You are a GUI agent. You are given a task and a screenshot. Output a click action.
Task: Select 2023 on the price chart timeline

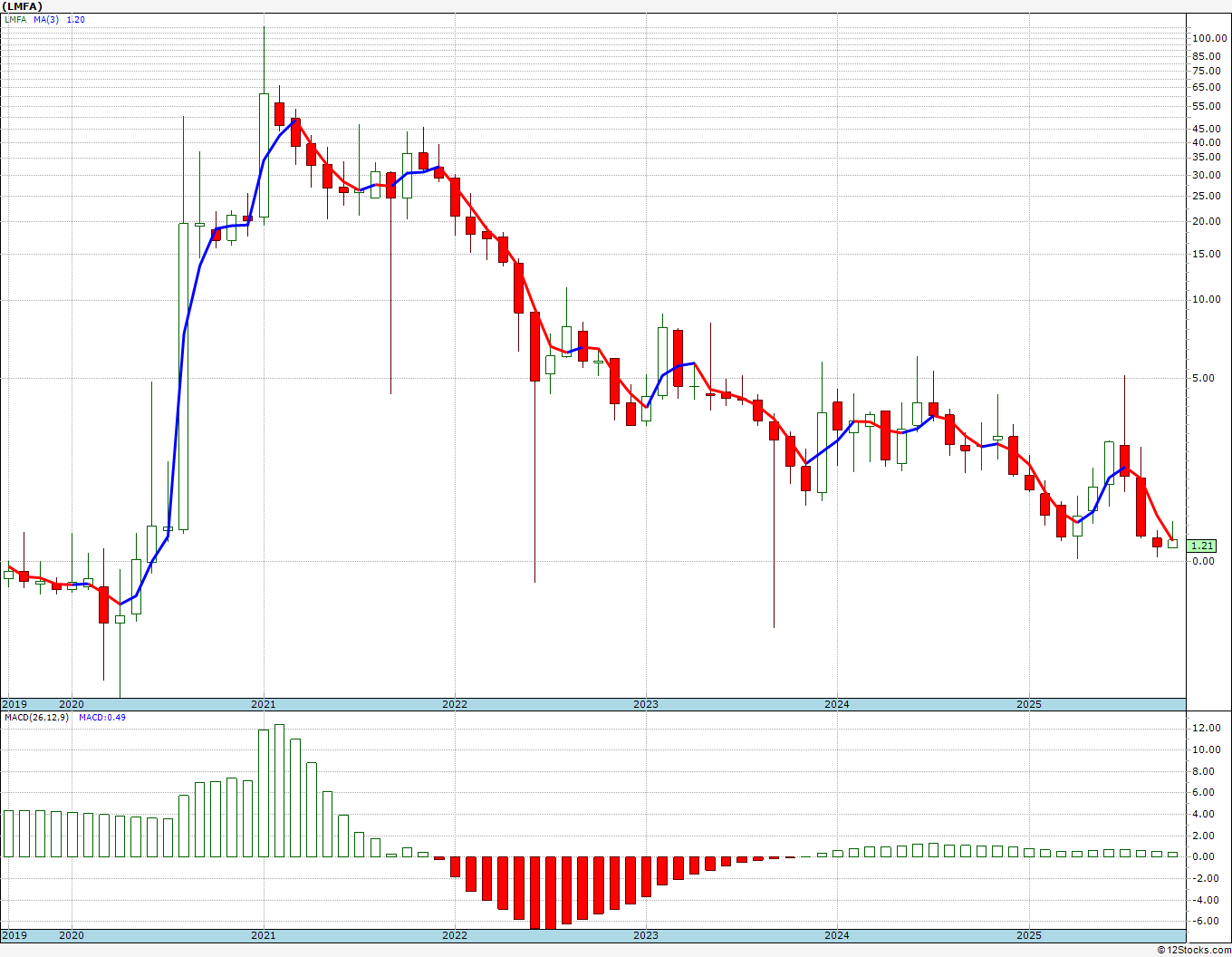click(x=645, y=704)
